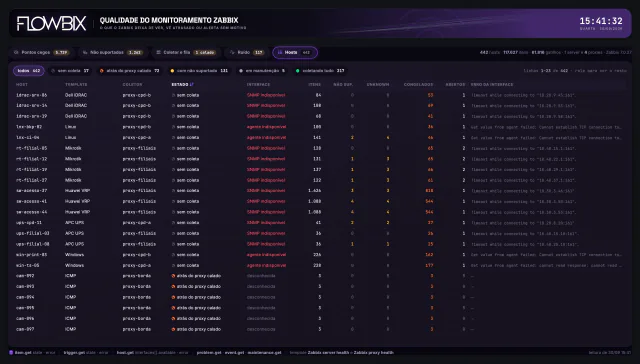Filter hosts 'em manutenção'

tap(262, 71)
